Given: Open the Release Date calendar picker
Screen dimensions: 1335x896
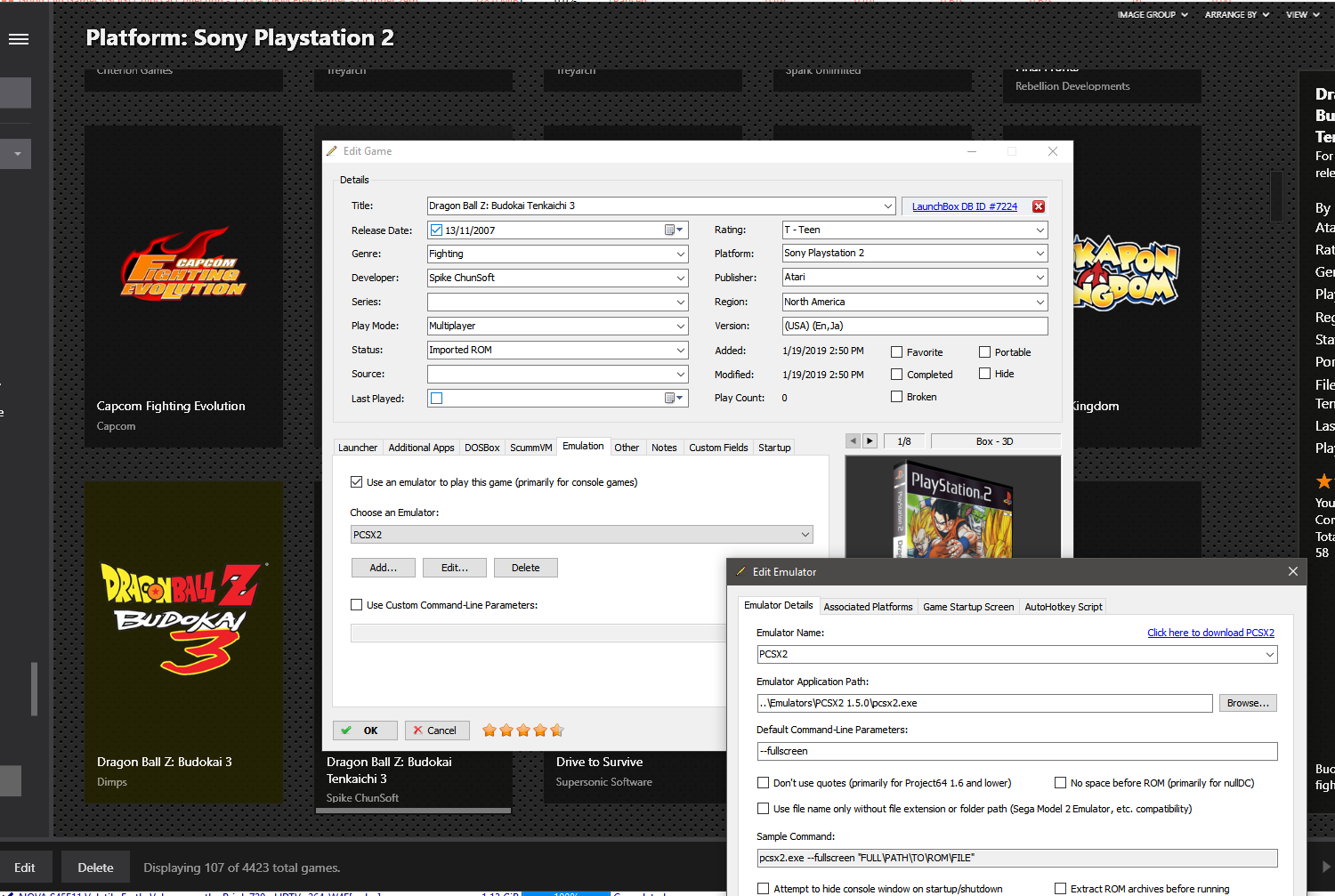Looking at the screenshot, I should [x=674, y=230].
